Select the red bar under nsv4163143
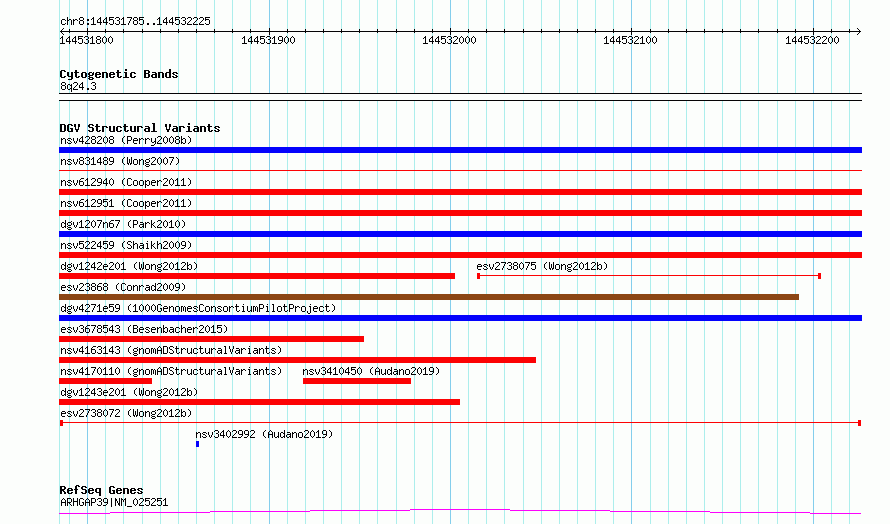890x524 pixels. point(297,360)
